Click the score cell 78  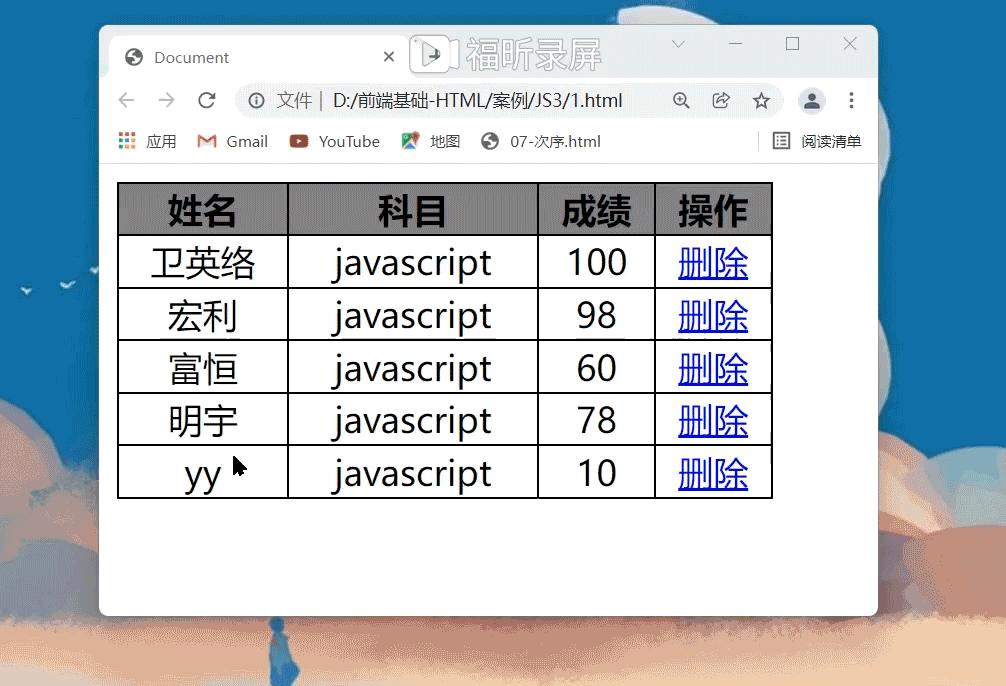pos(596,420)
